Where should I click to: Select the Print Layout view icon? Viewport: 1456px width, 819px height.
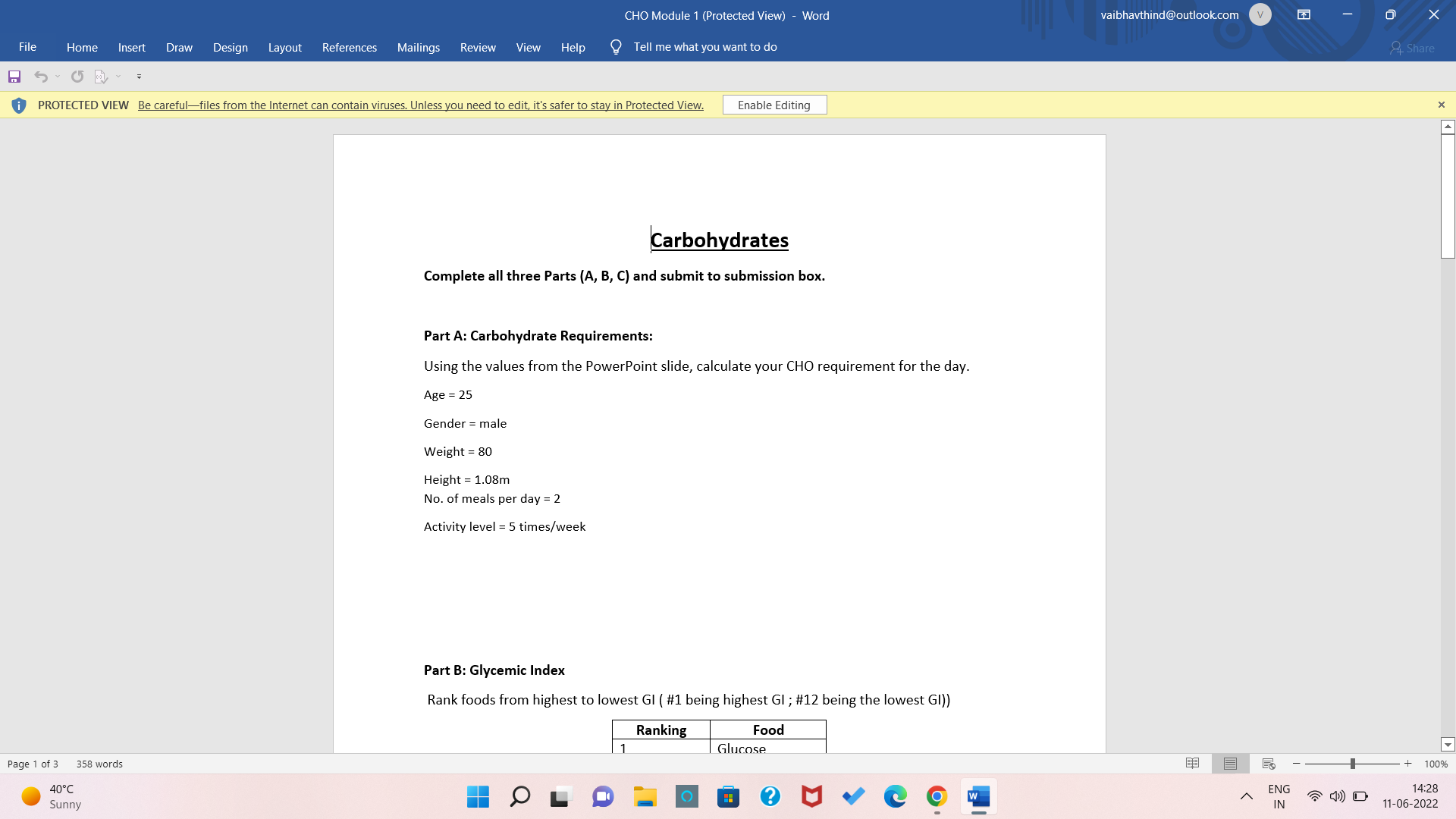pos(1230,763)
